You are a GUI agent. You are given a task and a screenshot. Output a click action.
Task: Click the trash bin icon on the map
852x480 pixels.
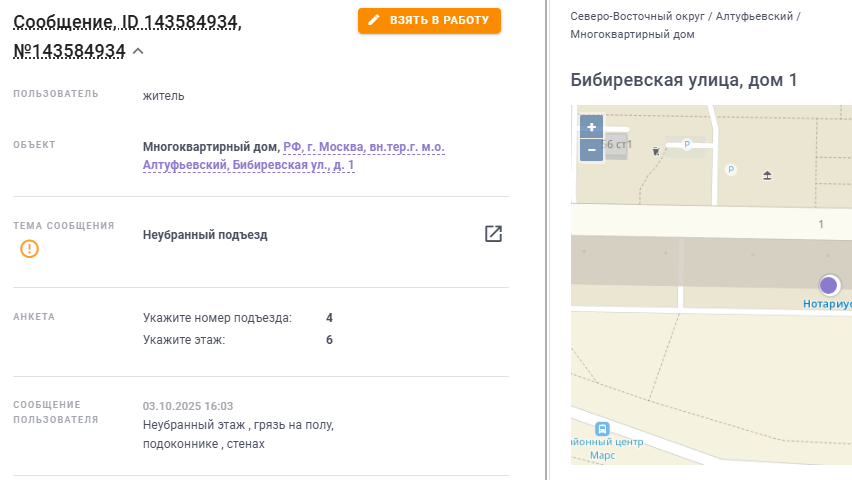tap(655, 151)
